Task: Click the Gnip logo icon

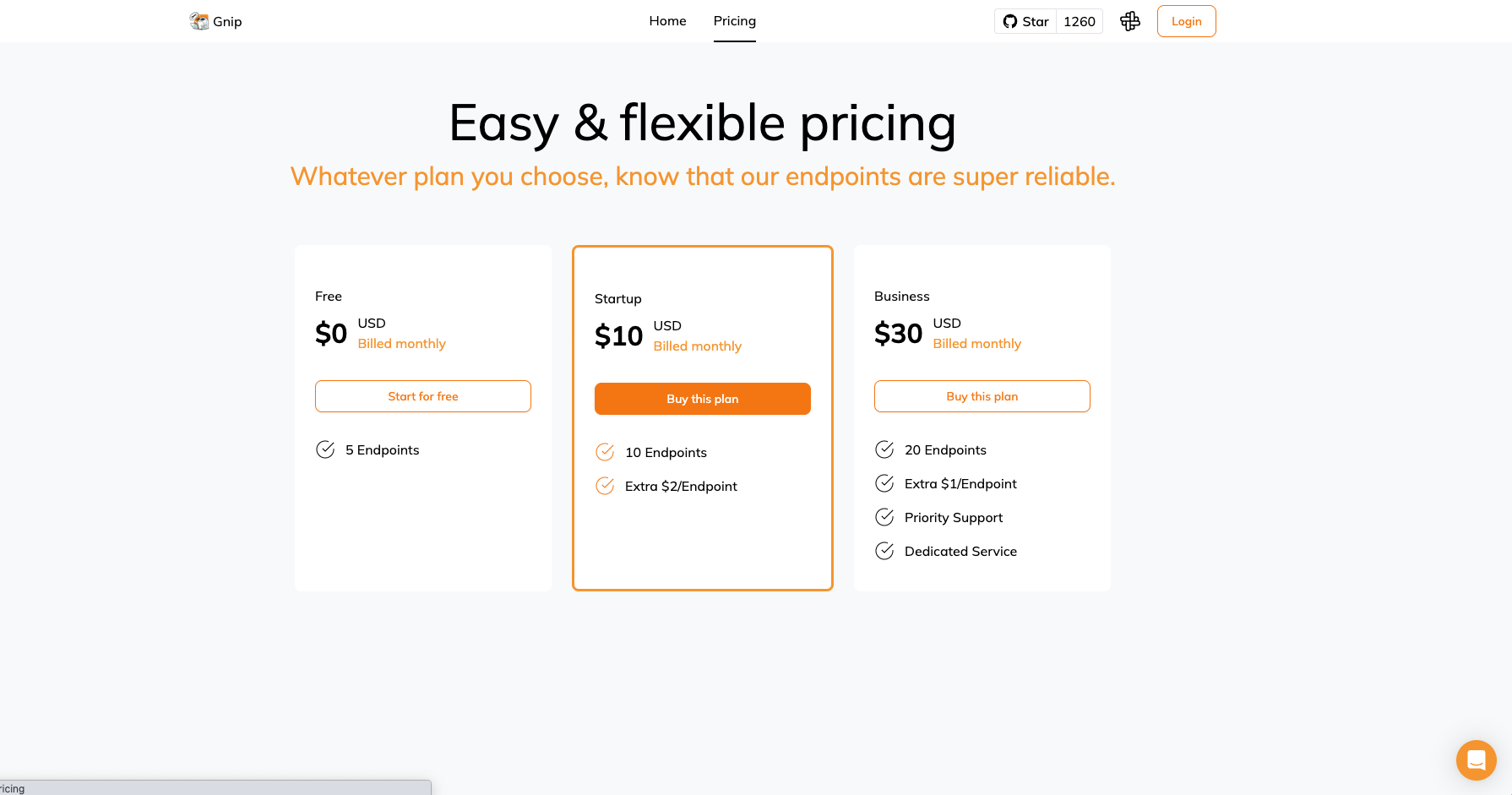Action: point(199,21)
